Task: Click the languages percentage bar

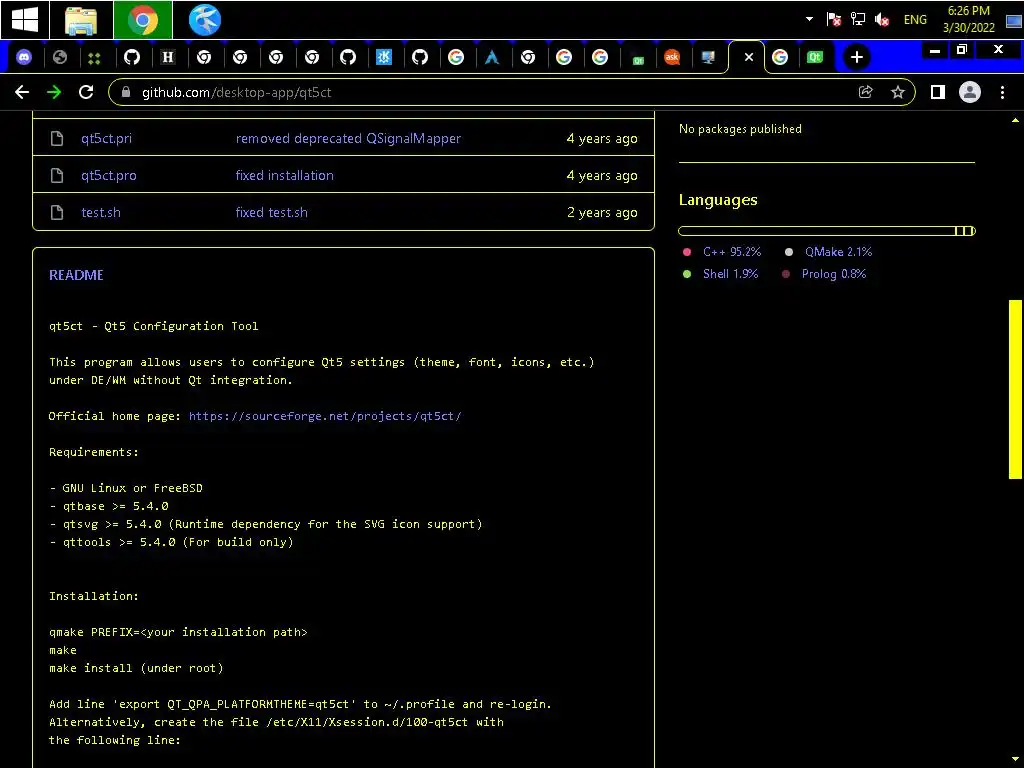Action: [827, 231]
